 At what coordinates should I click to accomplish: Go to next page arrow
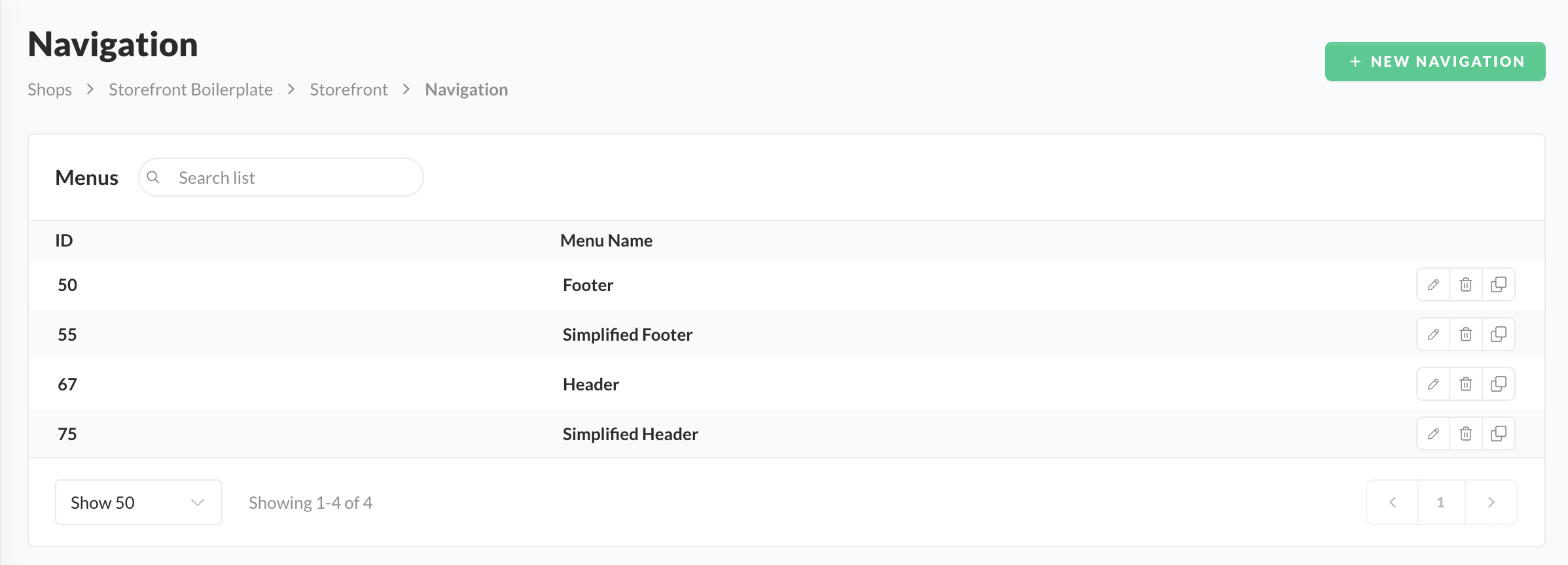[1491, 502]
